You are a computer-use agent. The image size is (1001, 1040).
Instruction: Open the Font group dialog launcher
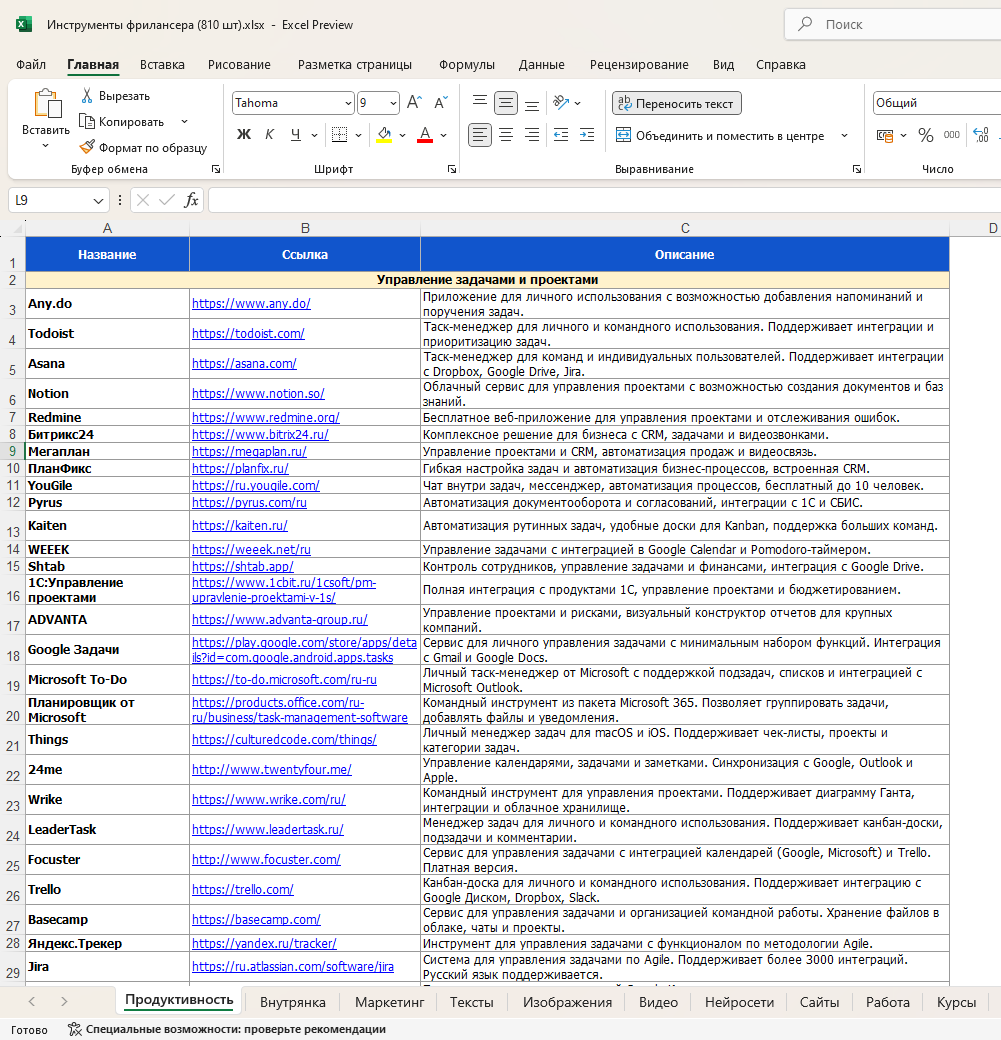pos(452,169)
